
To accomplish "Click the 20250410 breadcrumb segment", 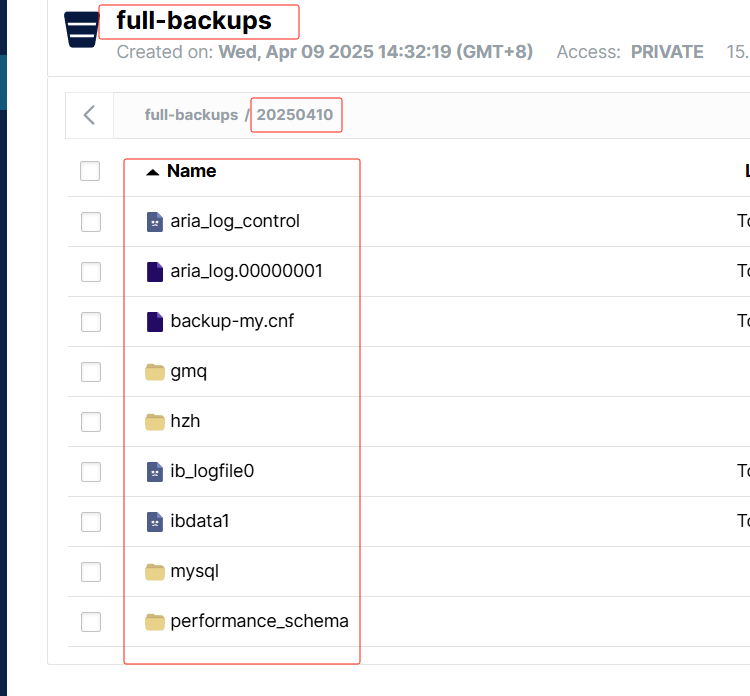I will (x=295, y=115).
